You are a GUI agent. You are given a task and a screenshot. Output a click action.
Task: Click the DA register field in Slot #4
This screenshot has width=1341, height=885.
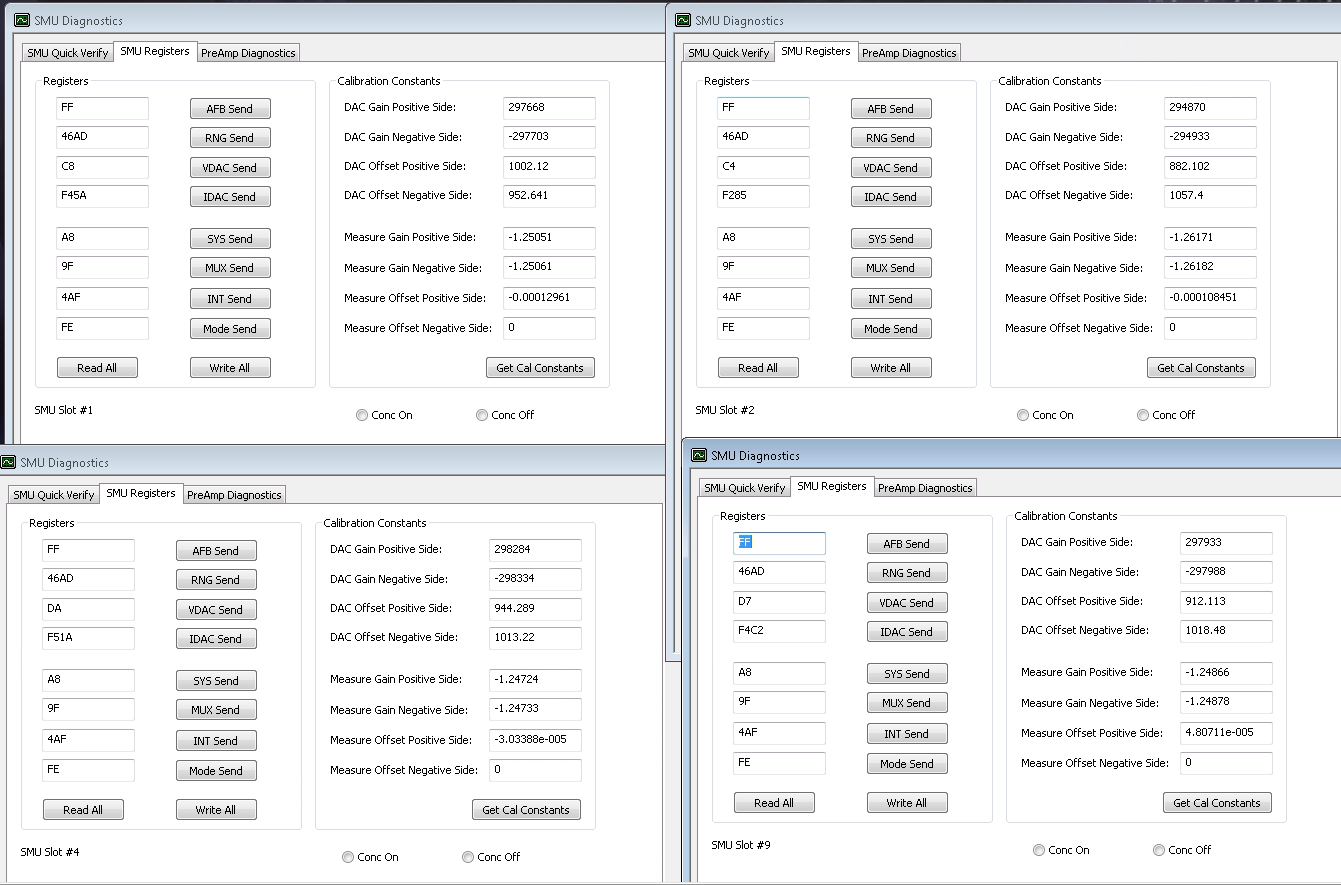pyautogui.click(x=89, y=609)
